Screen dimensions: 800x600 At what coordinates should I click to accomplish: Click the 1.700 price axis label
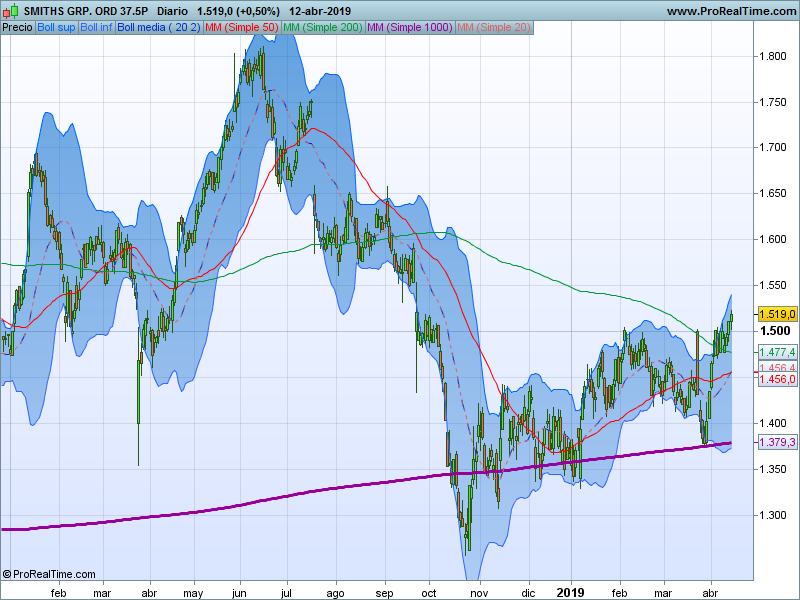[x=773, y=147]
